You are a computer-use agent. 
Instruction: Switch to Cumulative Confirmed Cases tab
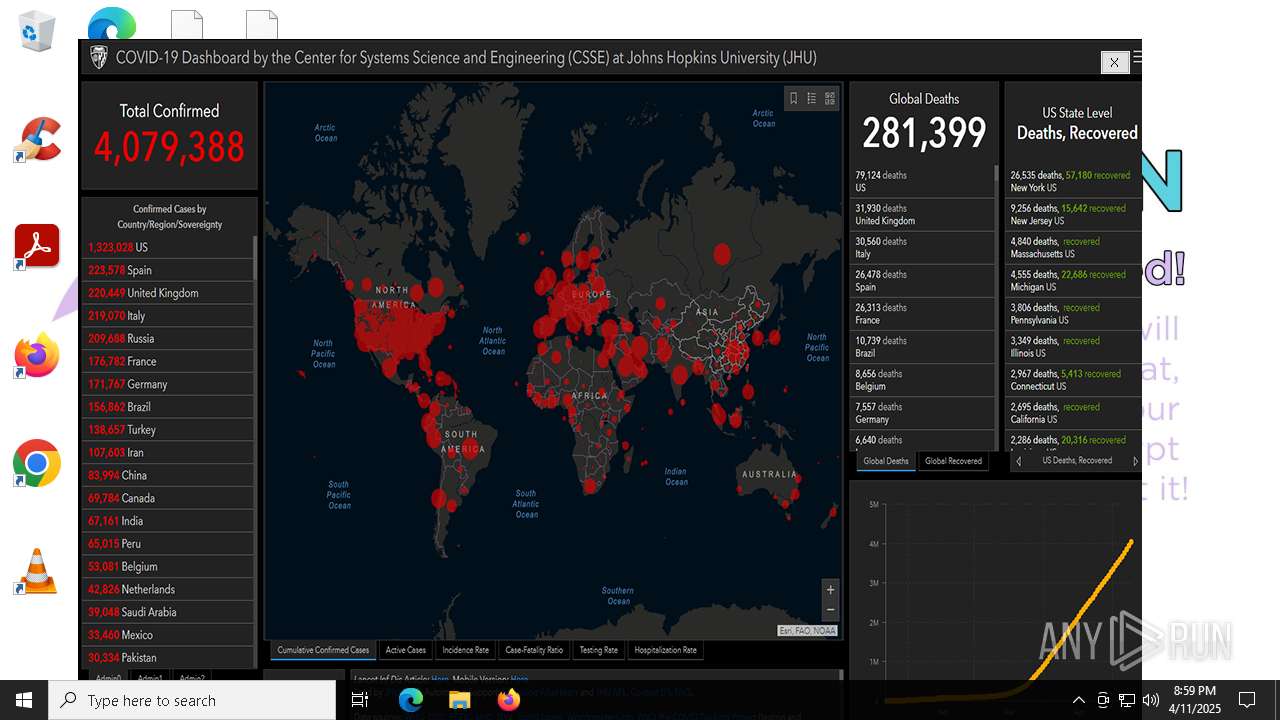pos(323,650)
